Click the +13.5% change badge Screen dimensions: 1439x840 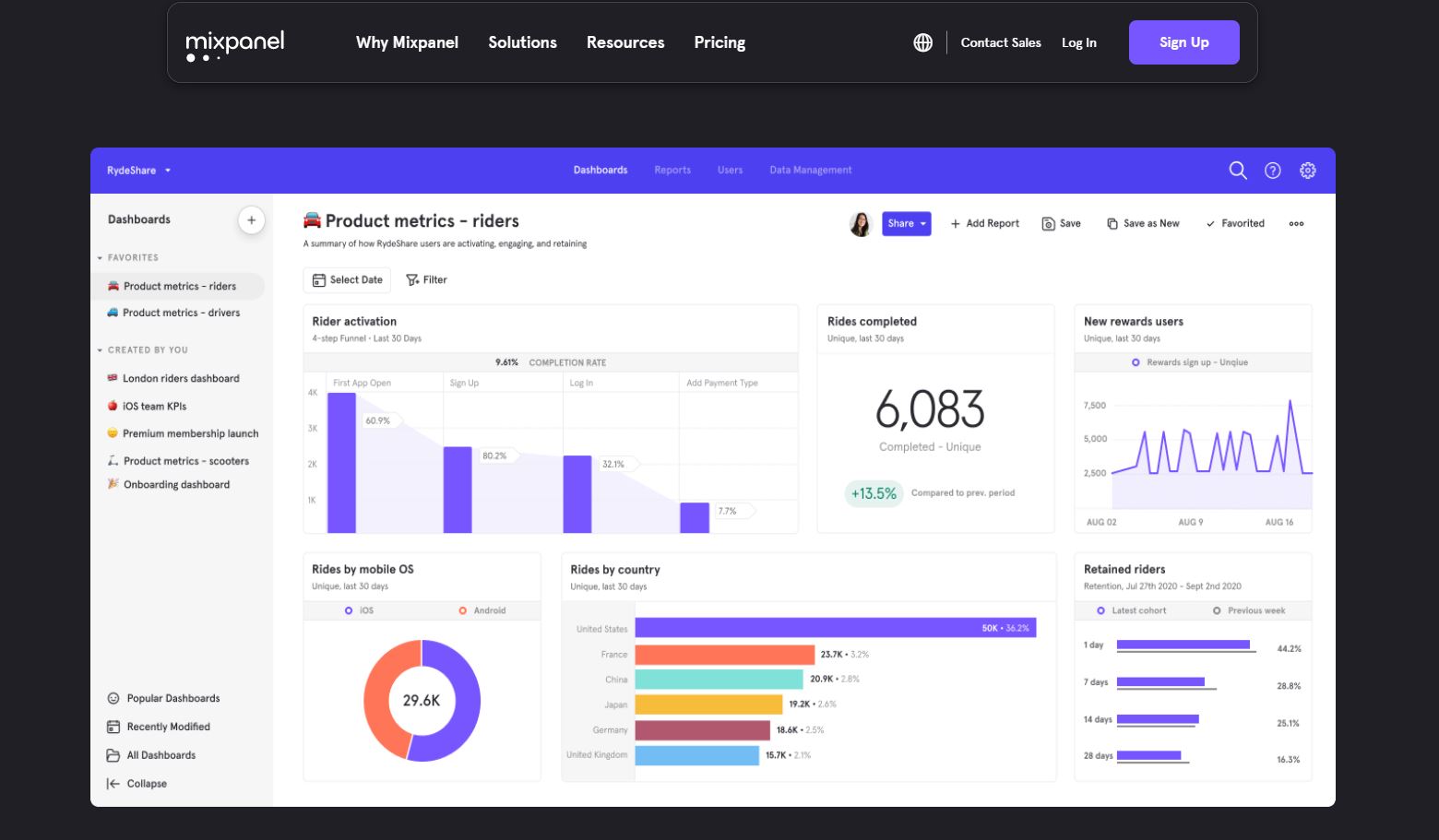(x=874, y=494)
